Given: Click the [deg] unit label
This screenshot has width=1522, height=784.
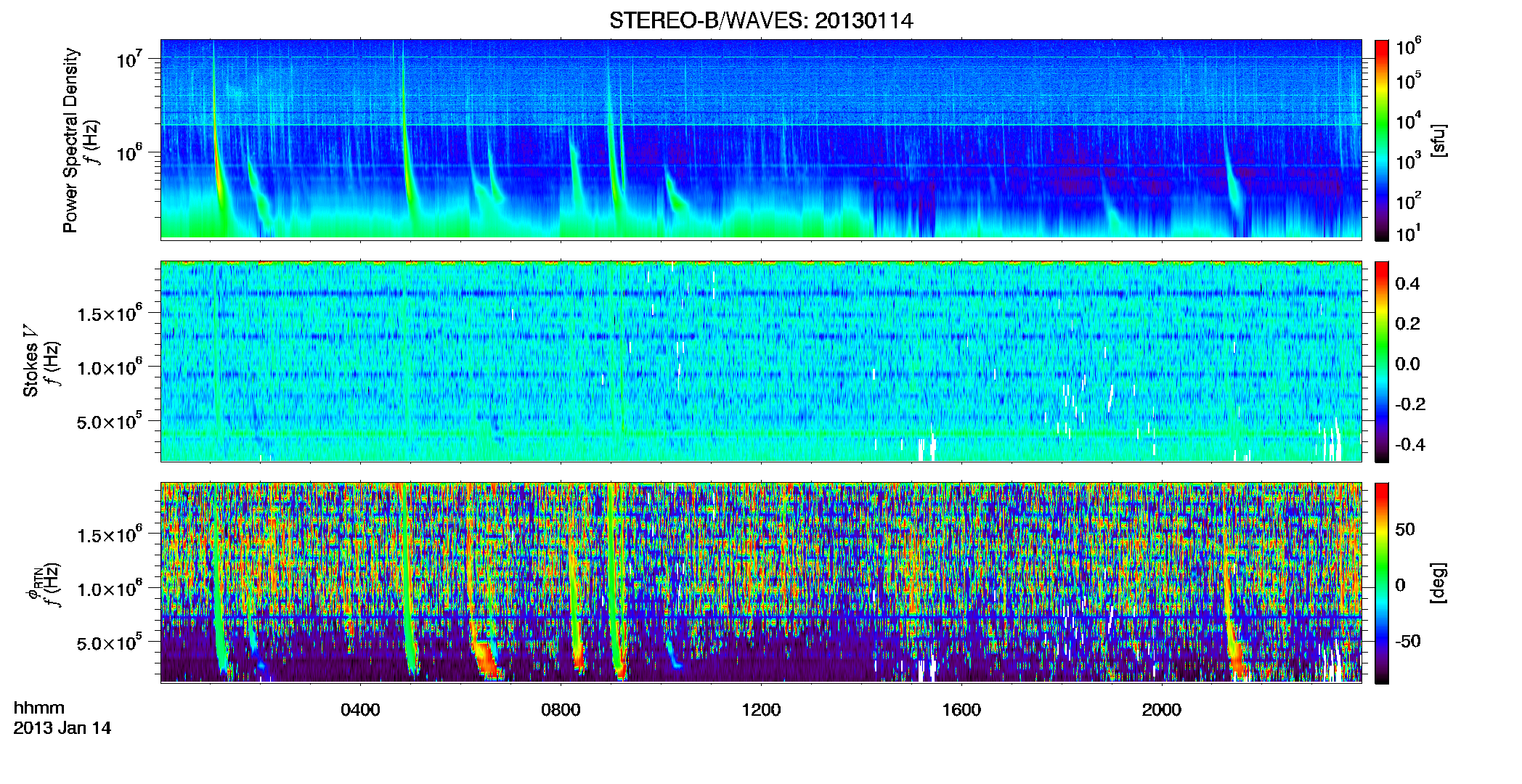Looking at the screenshot, I should (1439, 583).
